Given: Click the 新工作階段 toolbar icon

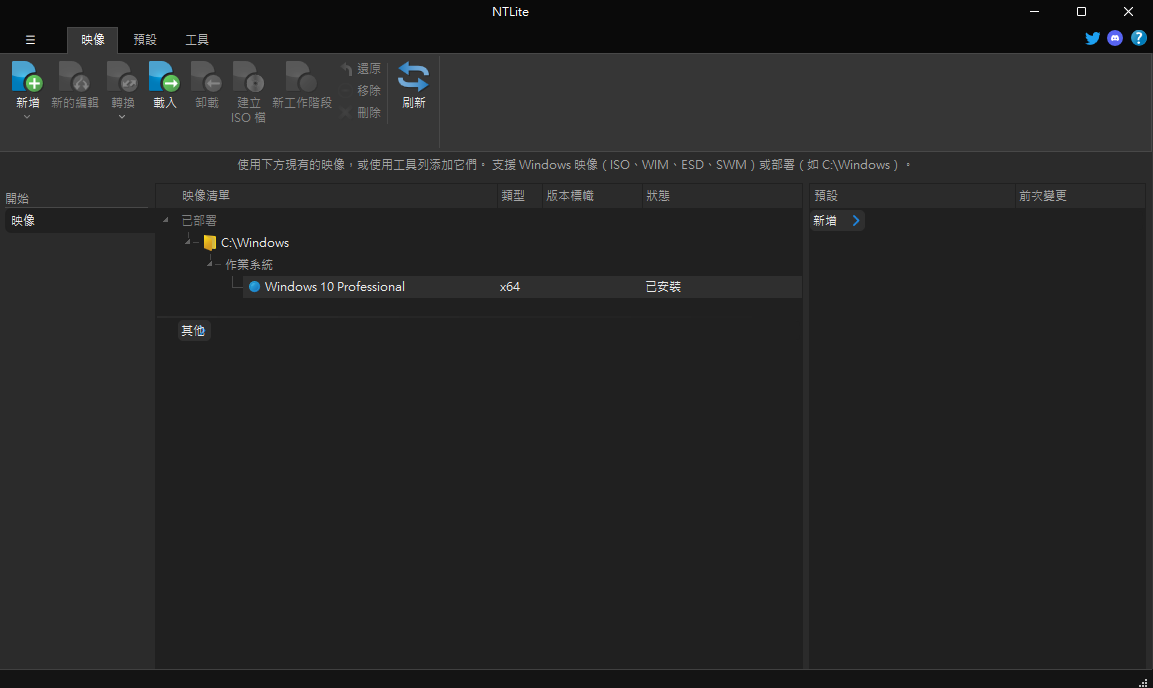Looking at the screenshot, I should click(x=301, y=77).
